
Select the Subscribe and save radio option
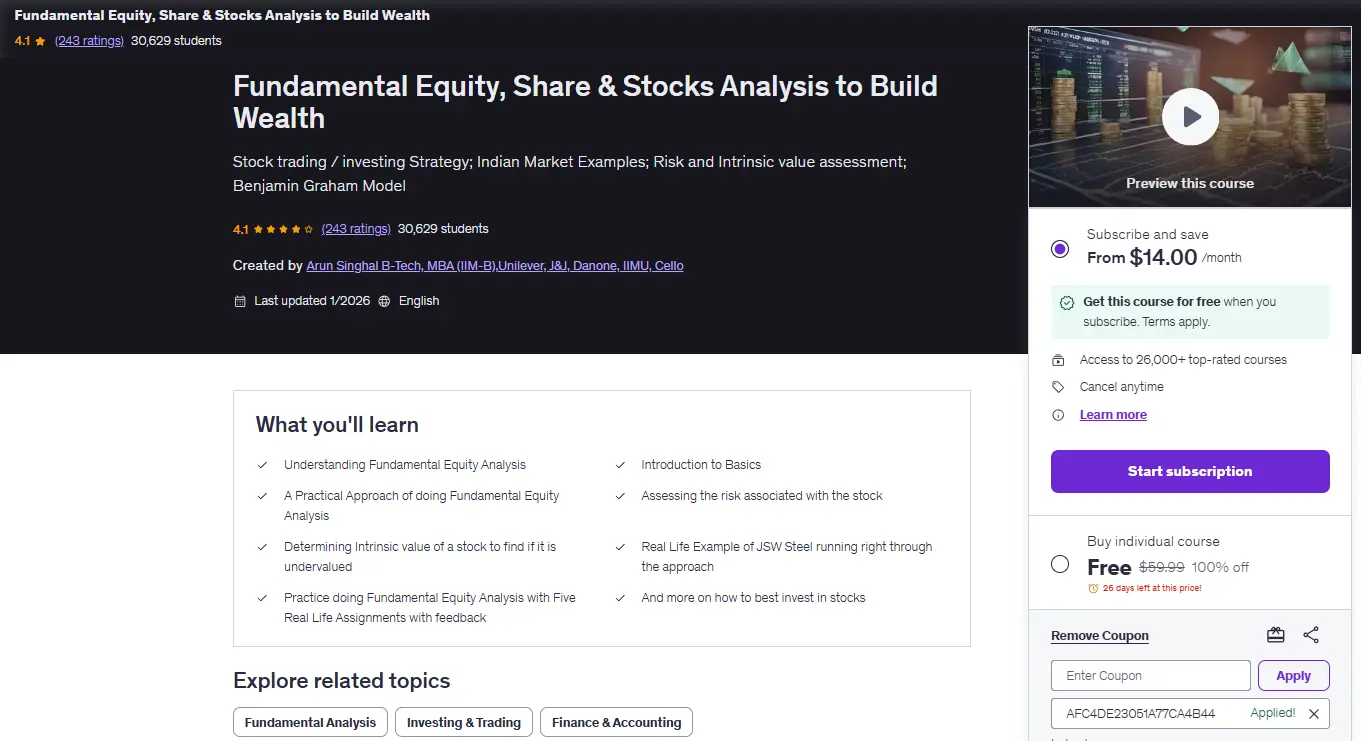coord(1060,249)
